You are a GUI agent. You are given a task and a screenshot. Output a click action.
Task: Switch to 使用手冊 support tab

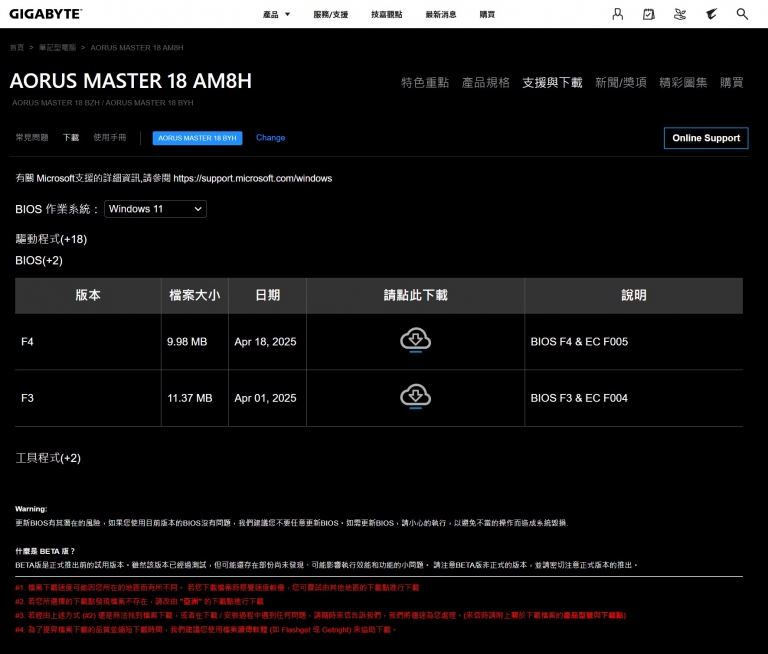click(110, 138)
